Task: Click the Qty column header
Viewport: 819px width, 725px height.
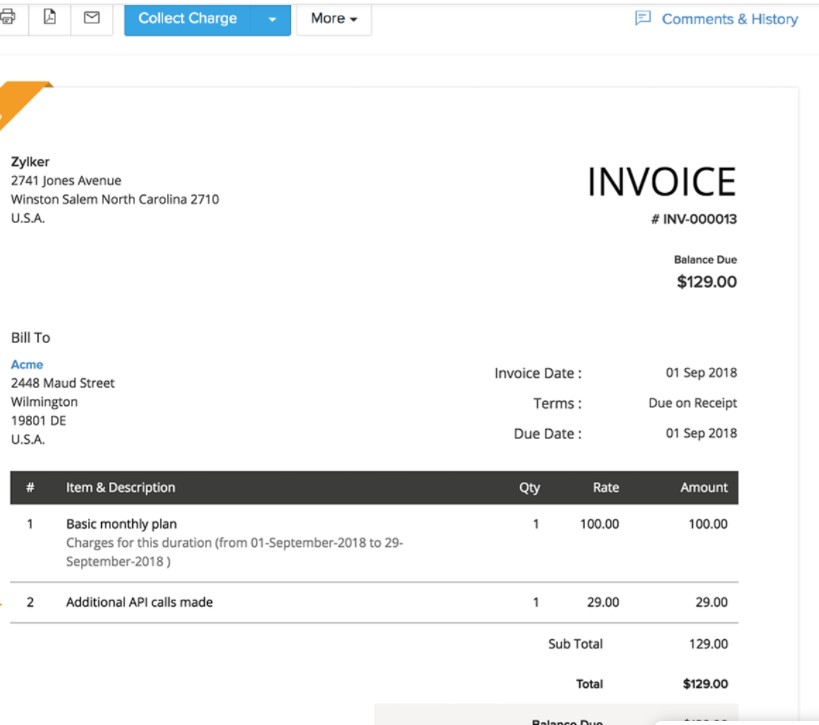Action: click(529, 488)
